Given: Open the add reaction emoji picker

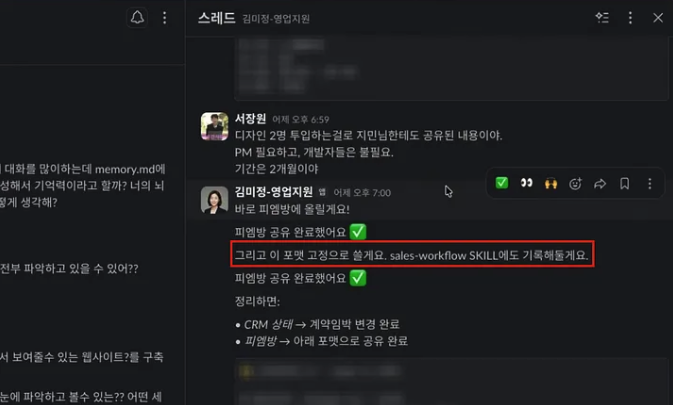Looking at the screenshot, I should point(575,184).
